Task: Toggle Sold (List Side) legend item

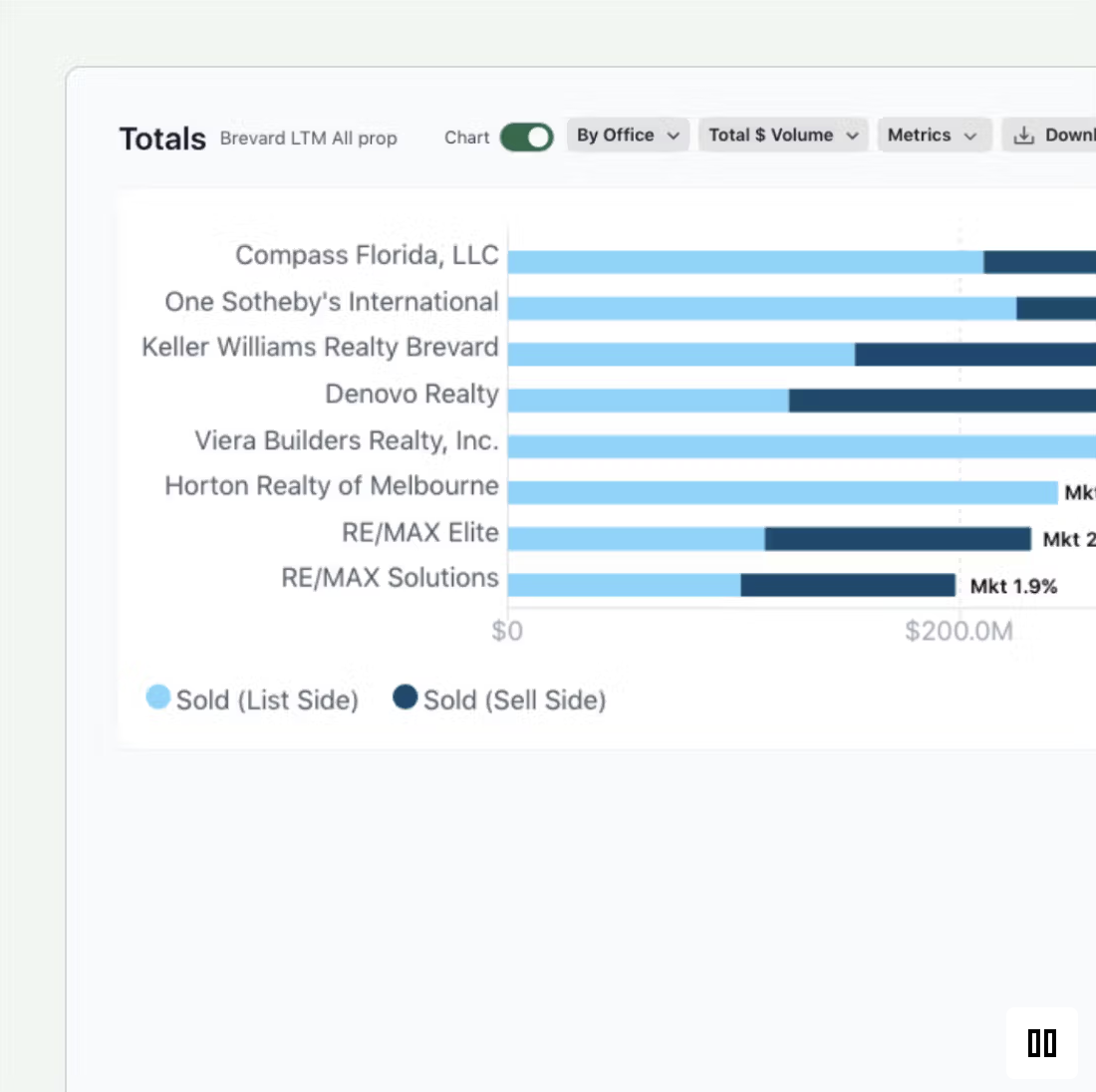Action: [252, 699]
